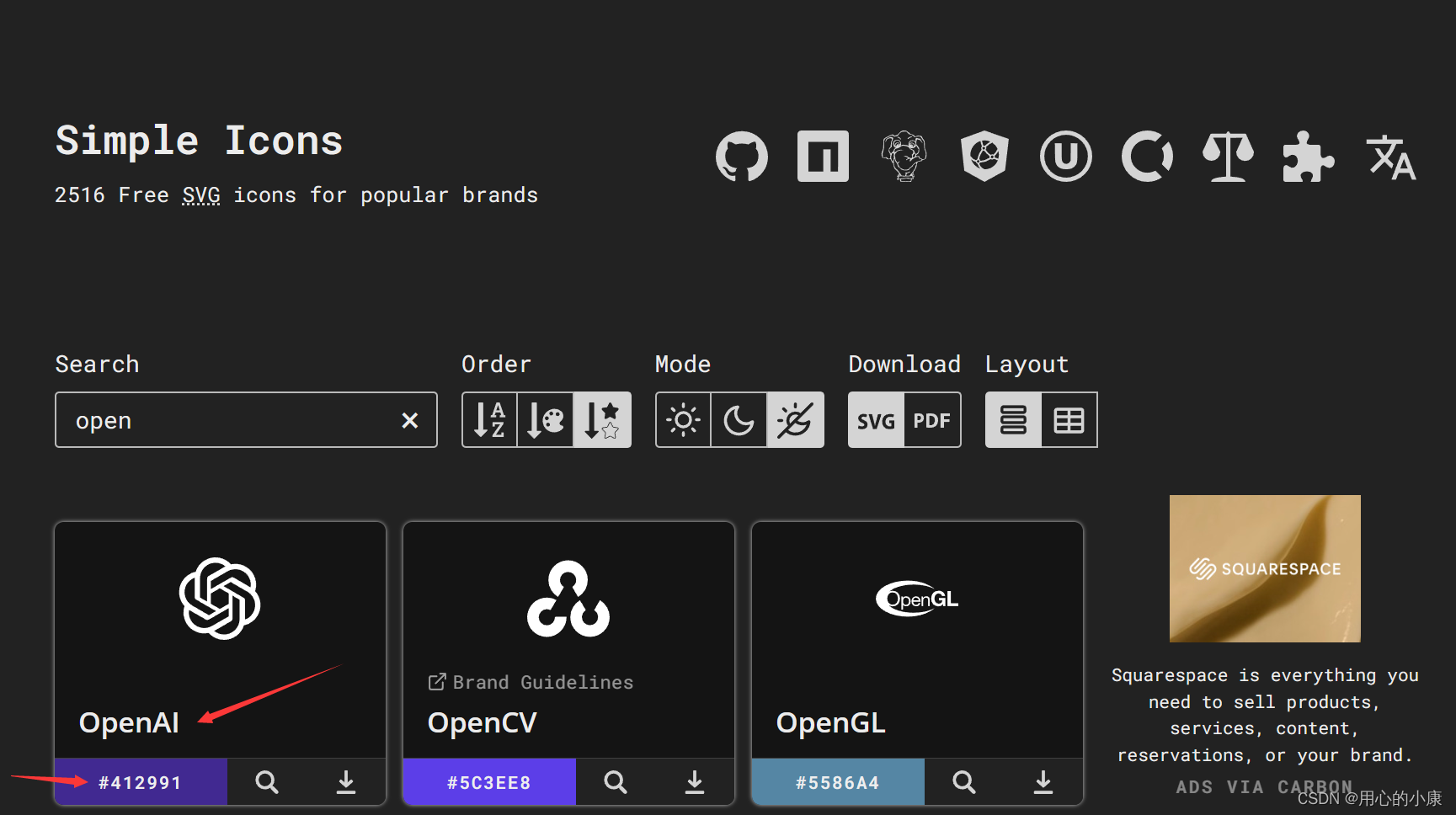
Task: Click the OpenGL title text
Action: tap(831, 722)
